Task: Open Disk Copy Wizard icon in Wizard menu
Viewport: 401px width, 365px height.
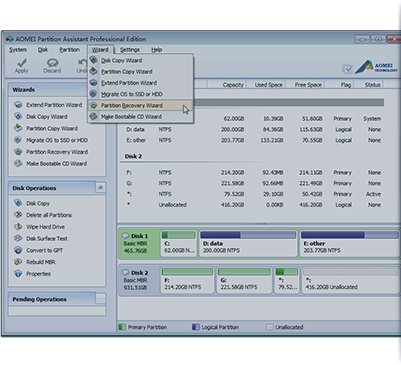Action: (94, 60)
